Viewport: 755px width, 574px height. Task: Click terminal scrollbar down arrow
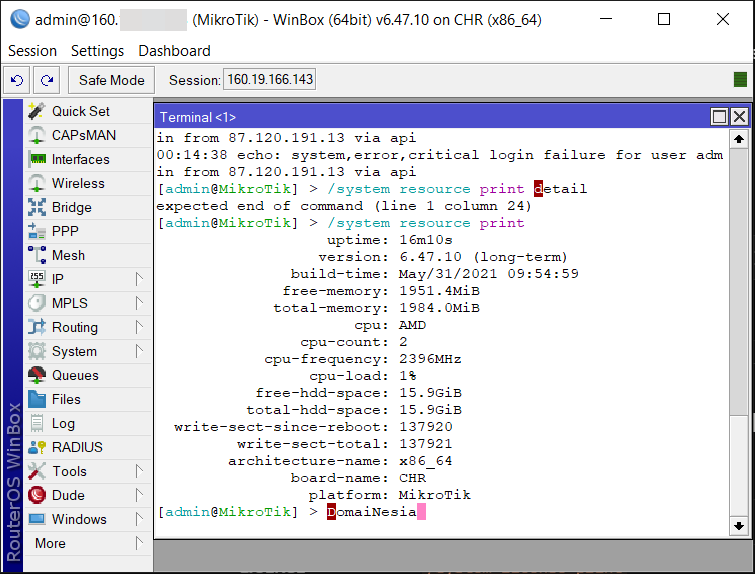tap(739, 526)
